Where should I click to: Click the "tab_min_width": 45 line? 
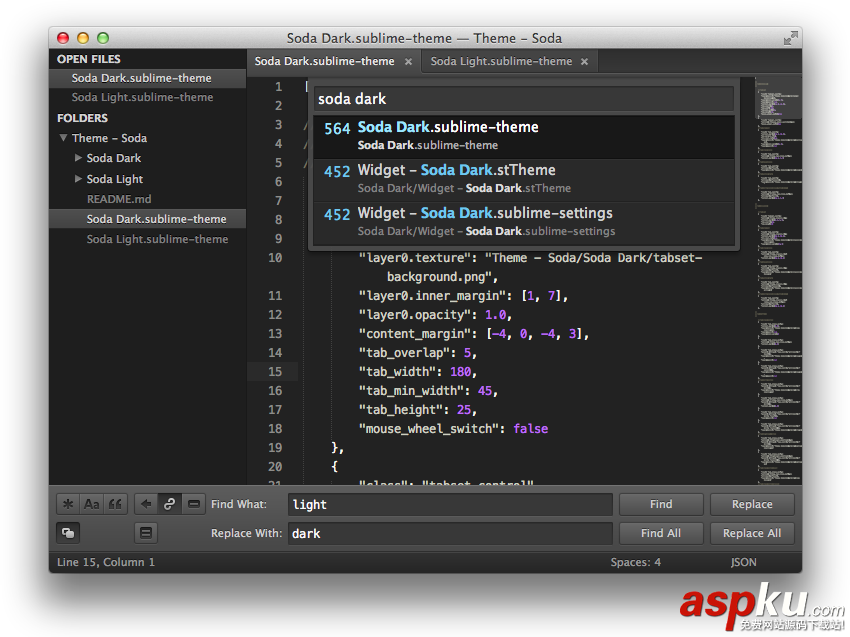coord(428,391)
